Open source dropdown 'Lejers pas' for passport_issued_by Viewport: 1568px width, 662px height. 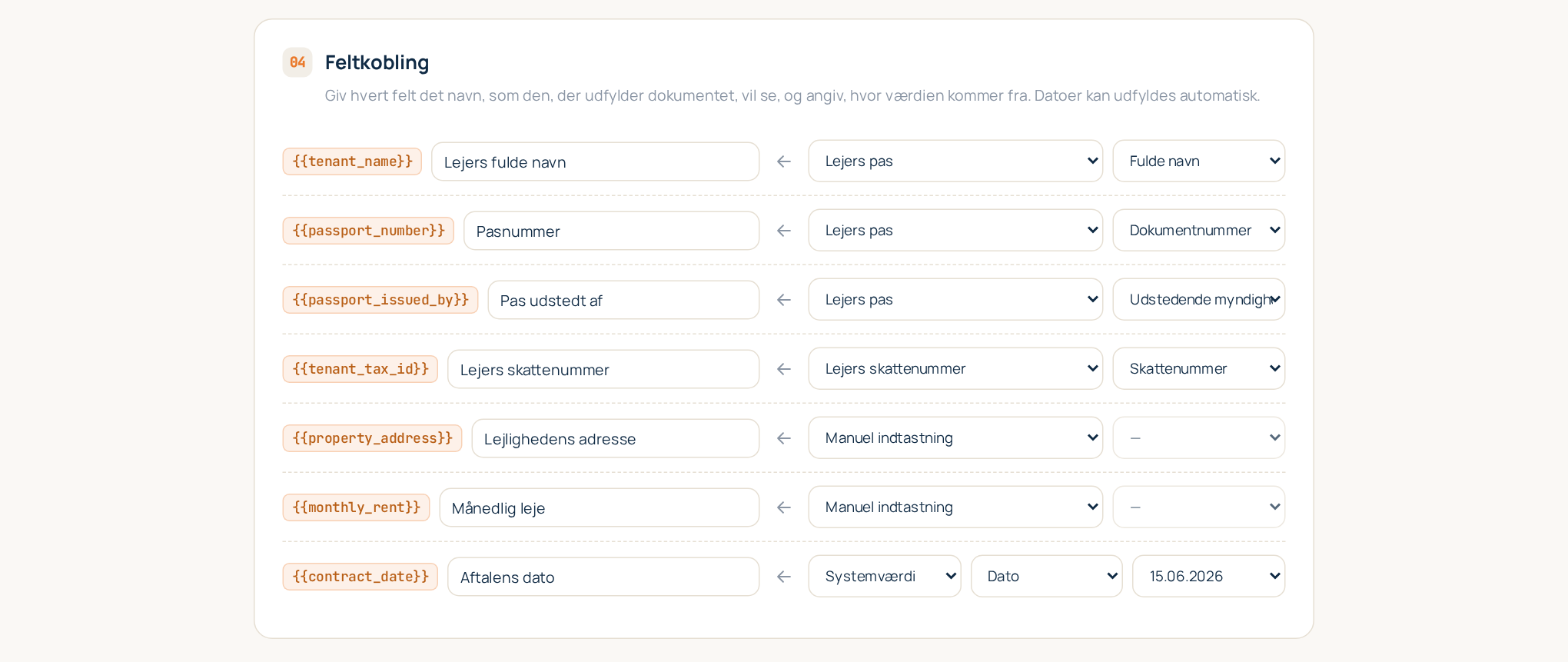(955, 299)
